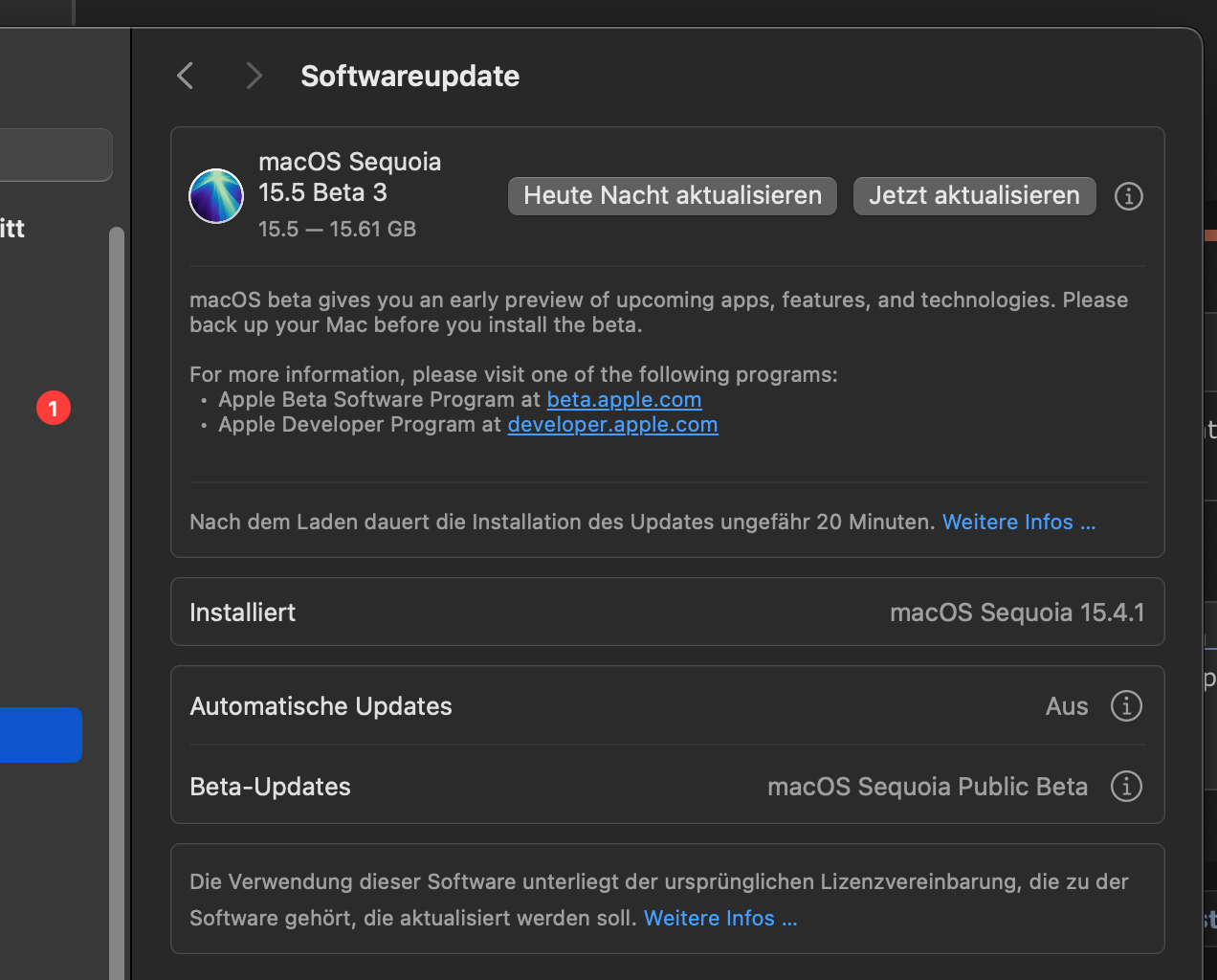1217x980 pixels.
Task: Select the highlighted blue sidebar item
Action: [40, 735]
